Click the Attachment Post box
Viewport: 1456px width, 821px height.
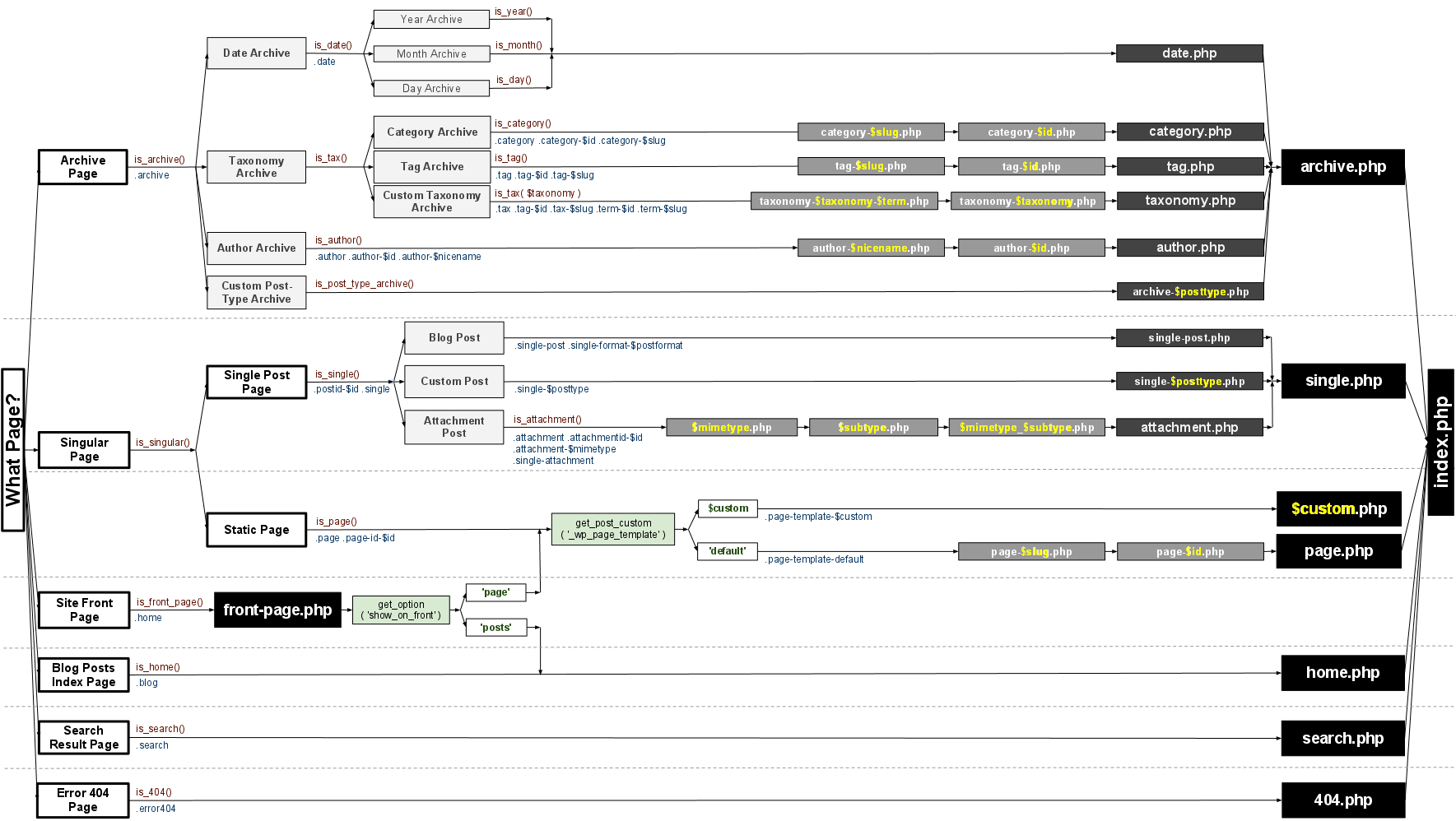pos(454,427)
